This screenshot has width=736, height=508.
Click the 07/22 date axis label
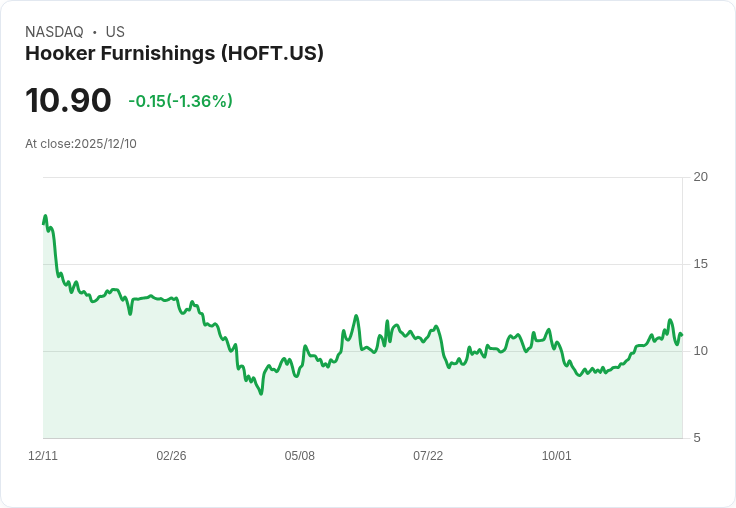point(428,456)
